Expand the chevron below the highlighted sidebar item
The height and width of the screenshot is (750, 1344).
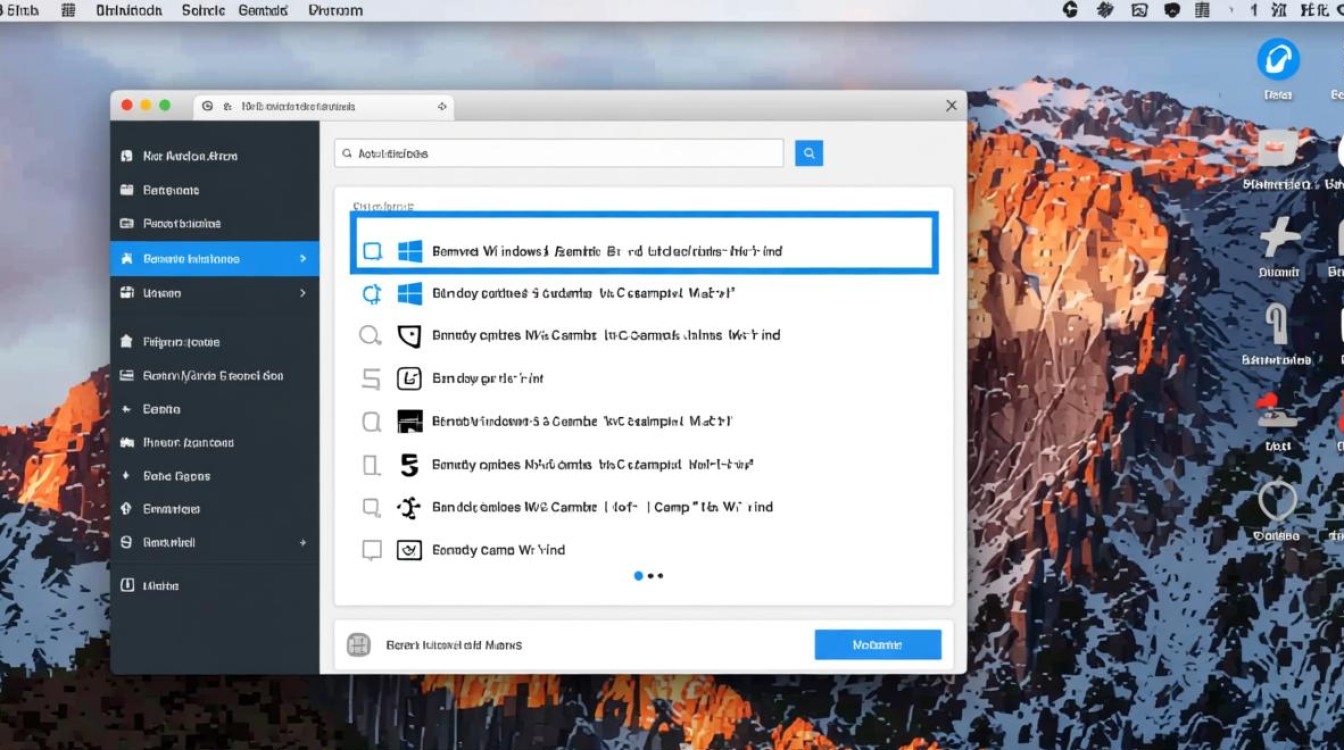tap(303, 293)
